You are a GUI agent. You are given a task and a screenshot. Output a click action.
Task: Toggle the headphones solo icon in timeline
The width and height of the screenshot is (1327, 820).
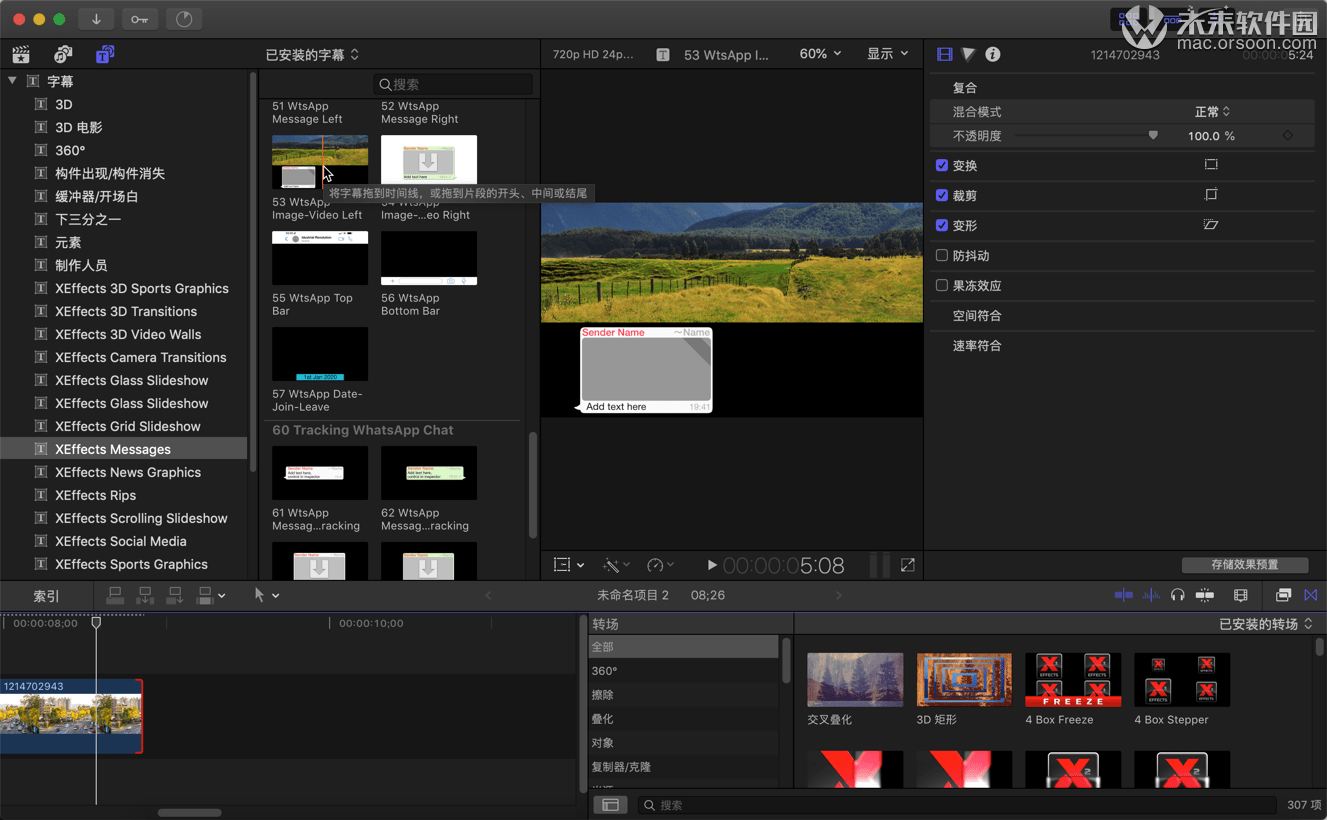[1177, 595]
